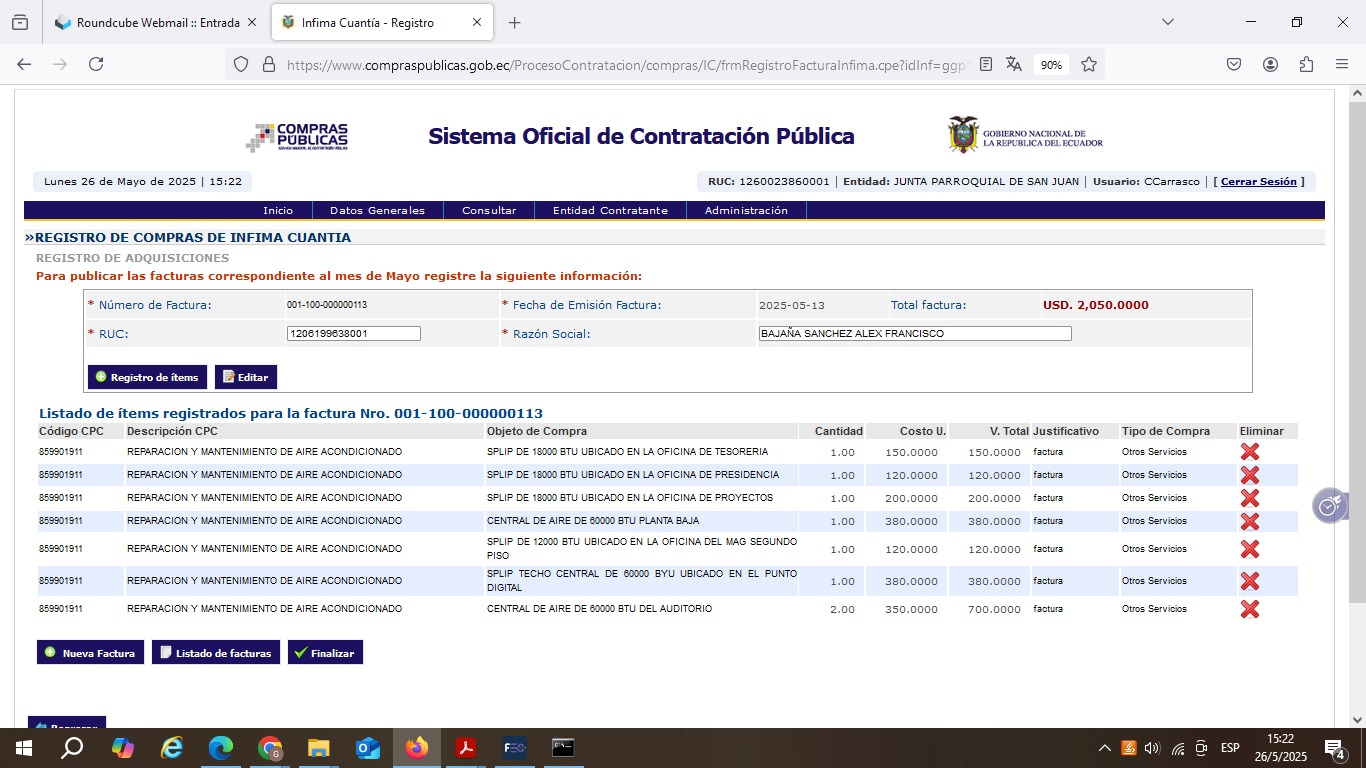This screenshot has width=1366, height=768.
Task: Reload the current page
Action: point(96,64)
